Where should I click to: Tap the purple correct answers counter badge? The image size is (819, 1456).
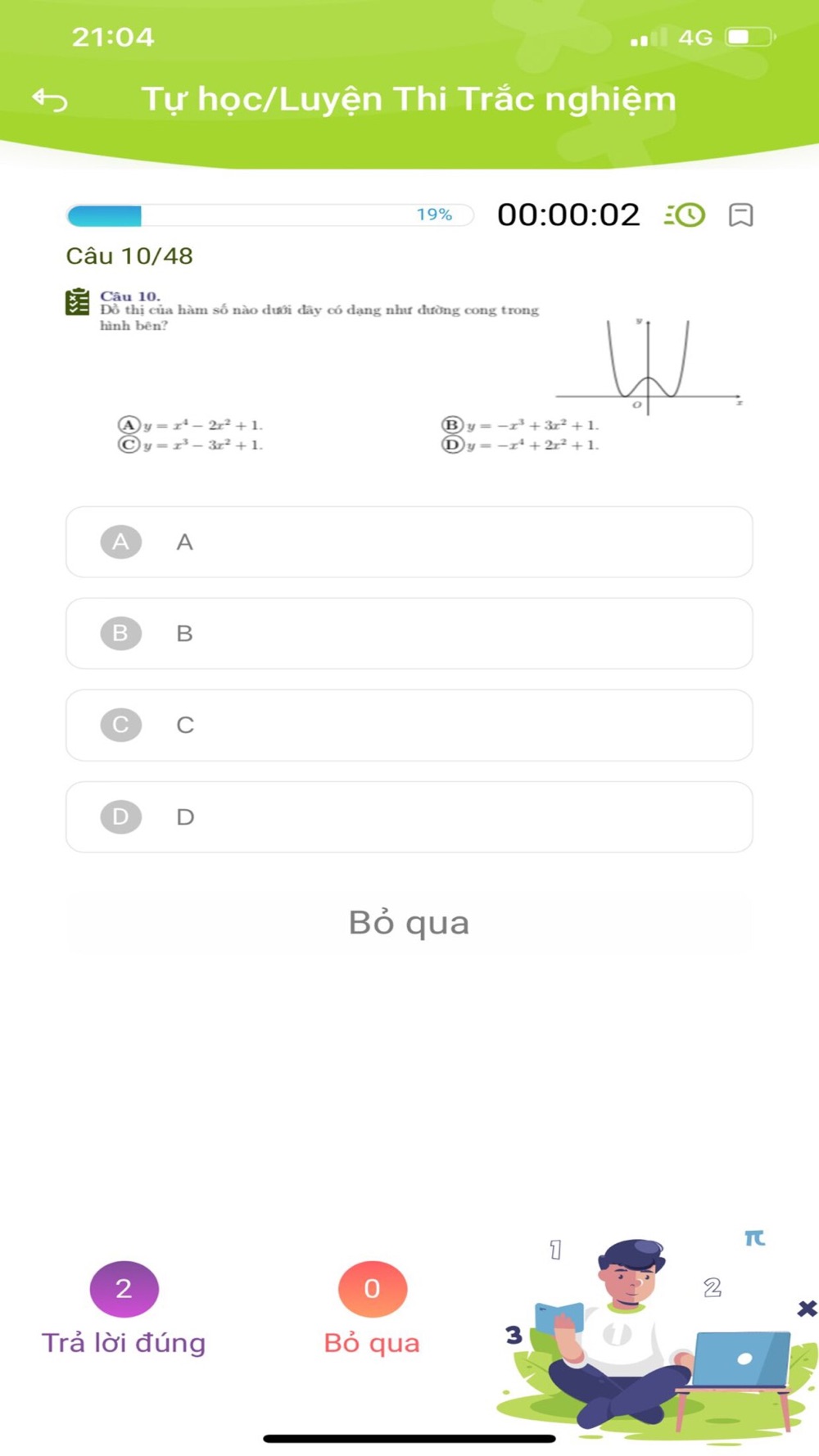124,1288
